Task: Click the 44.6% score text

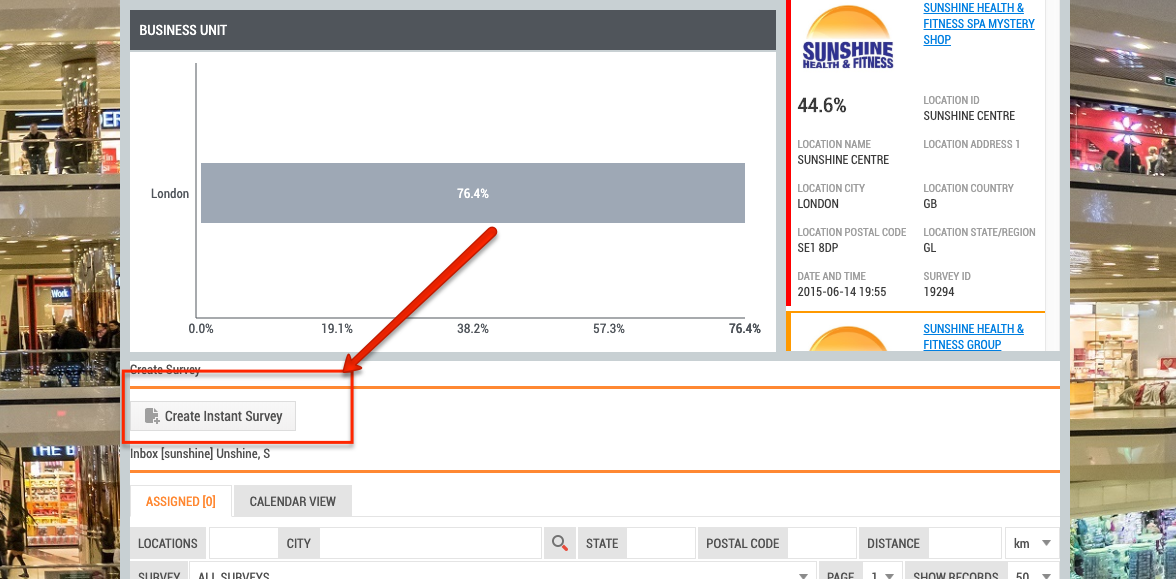Action: coord(822,106)
